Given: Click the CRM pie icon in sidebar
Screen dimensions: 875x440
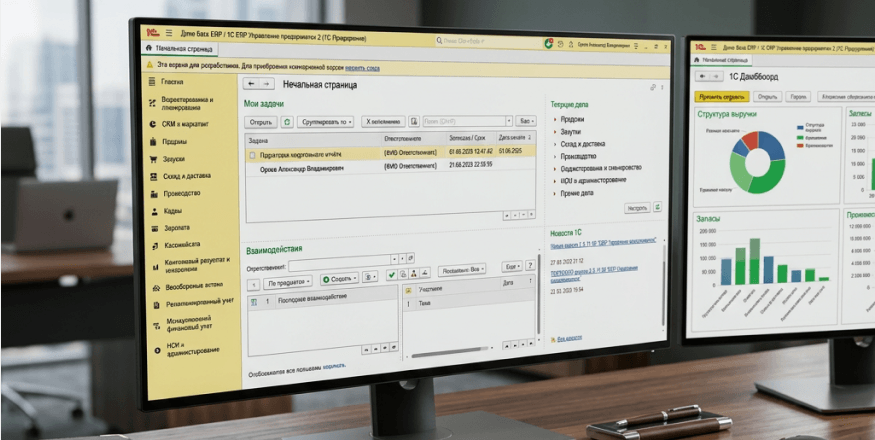Looking at the screenshot, I should pos(152,125).
